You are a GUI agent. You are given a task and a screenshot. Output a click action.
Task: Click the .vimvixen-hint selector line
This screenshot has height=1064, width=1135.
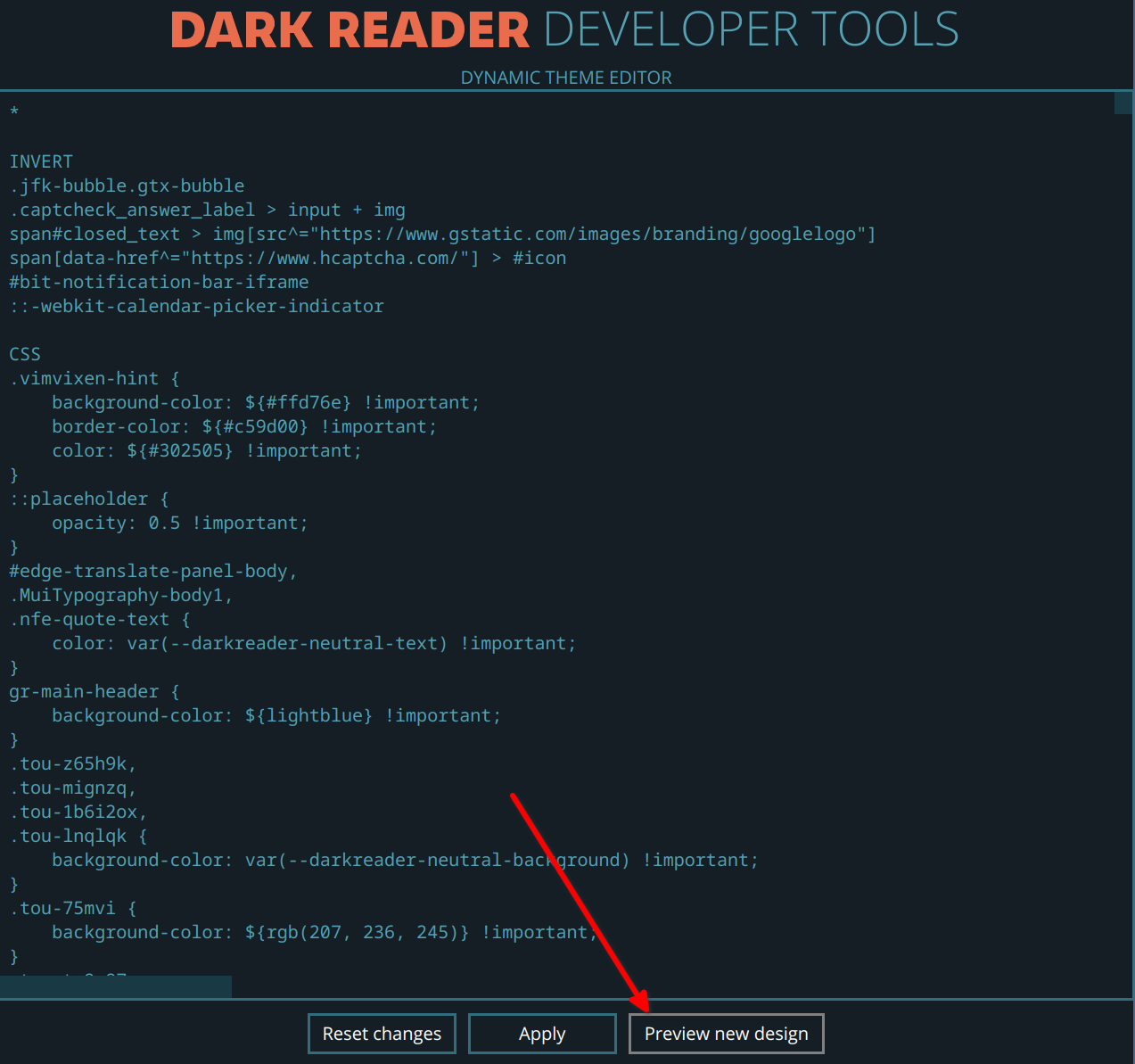[93, 377]
